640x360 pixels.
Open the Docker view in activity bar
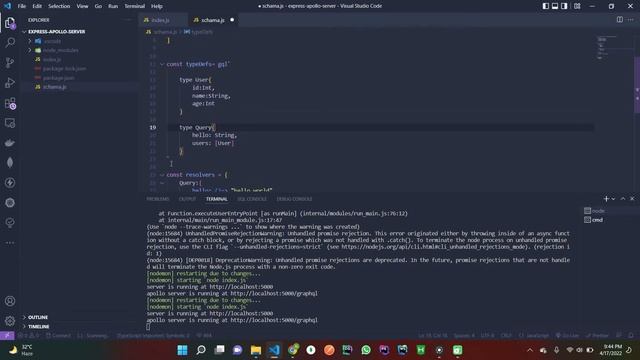(10, 143)
